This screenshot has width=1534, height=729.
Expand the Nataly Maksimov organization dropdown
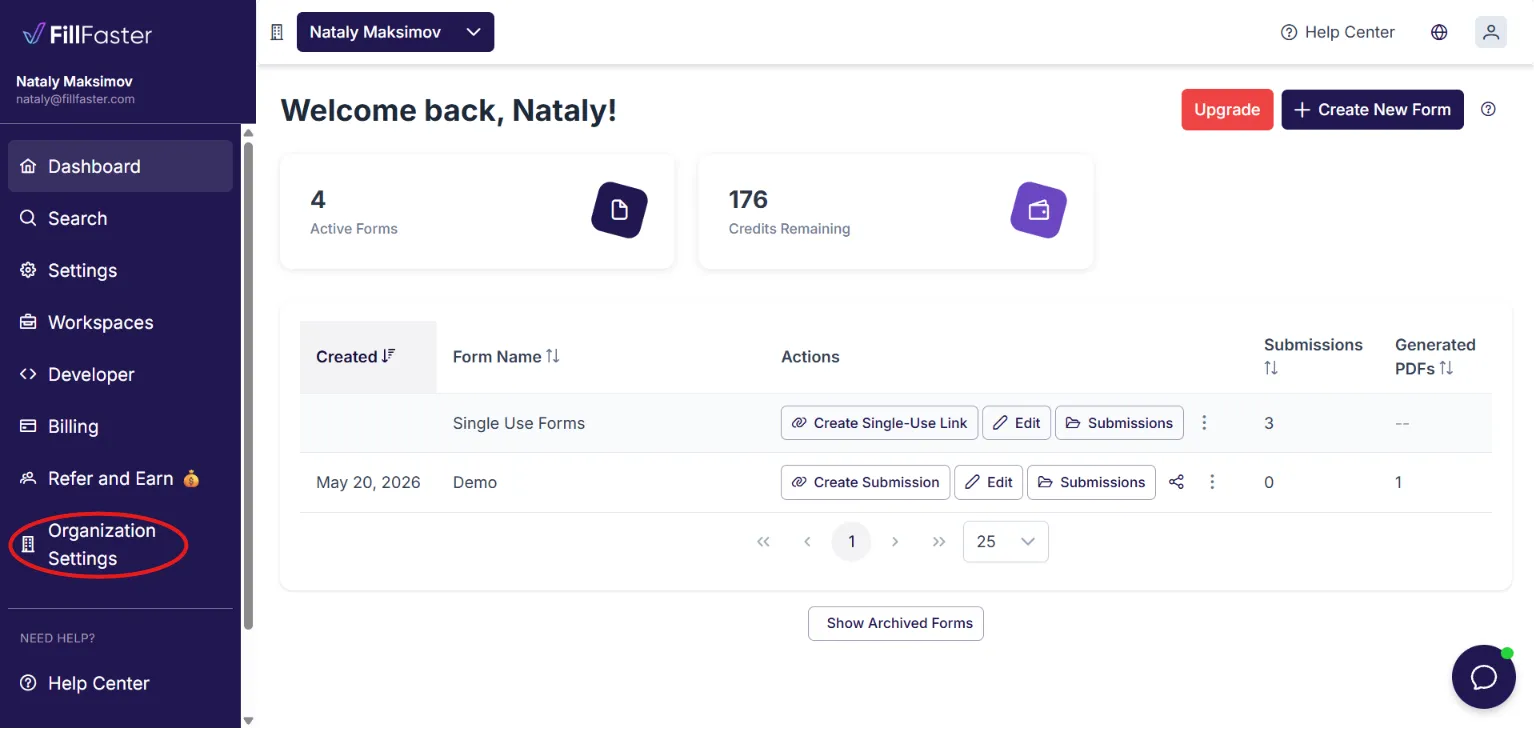[x=395, y=32]
